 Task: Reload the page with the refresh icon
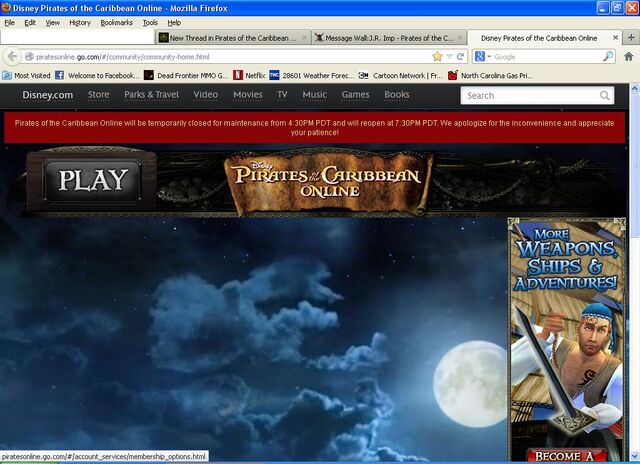point(460,57)
